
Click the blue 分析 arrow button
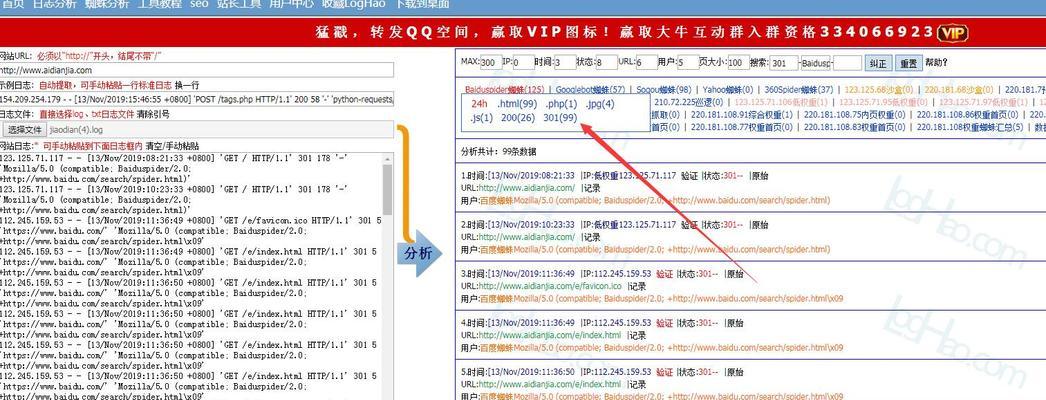click(420, 253)
